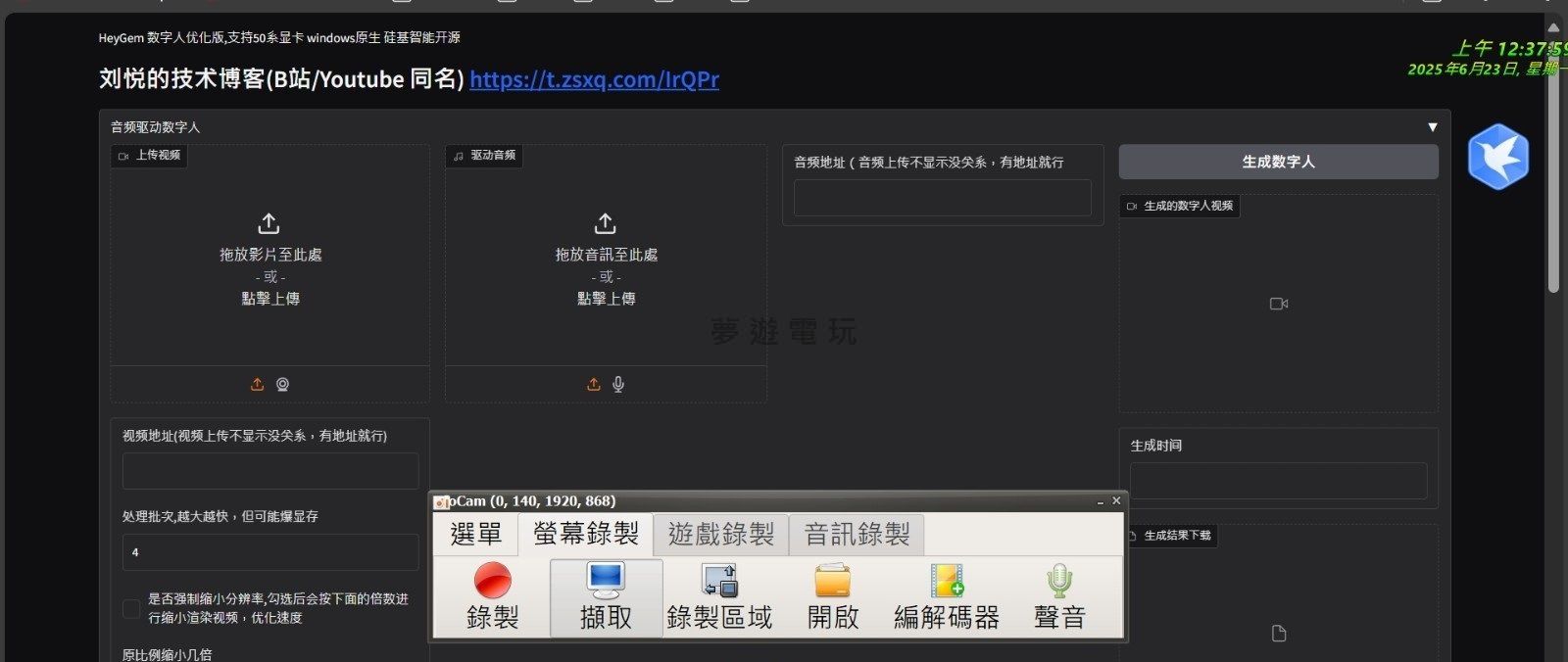Collapse the 音频驱动数字人 section arrow
Screen dimensions: 1568x662
(1432, 127)
